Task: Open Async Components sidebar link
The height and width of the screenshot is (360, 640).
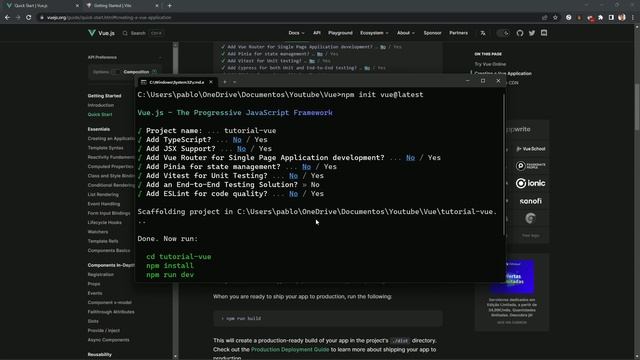Action: (109, 340)
